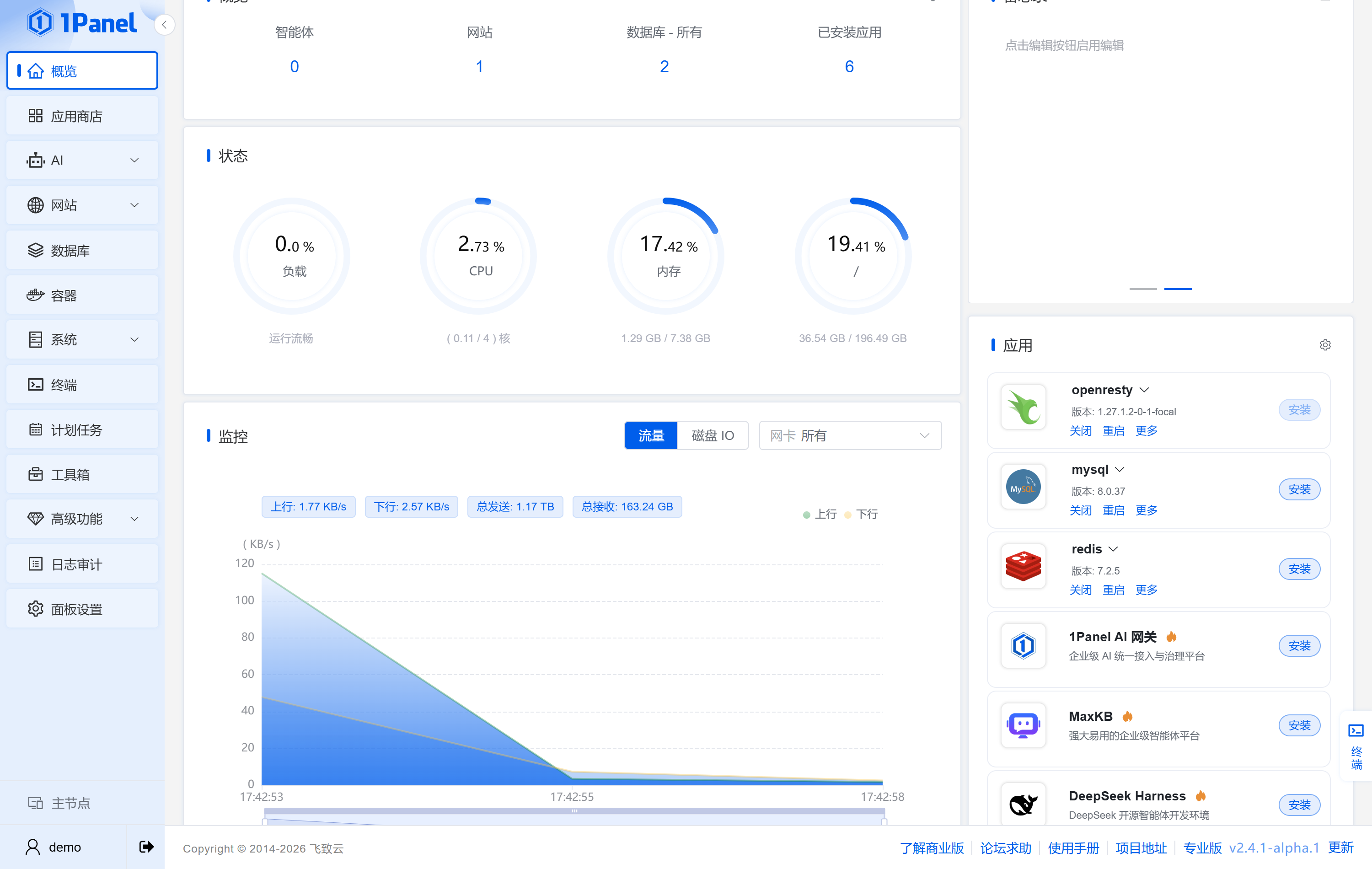Click the 1Panel AI gateway icon
This screenshot has height=869, width=1372.
1024,646
